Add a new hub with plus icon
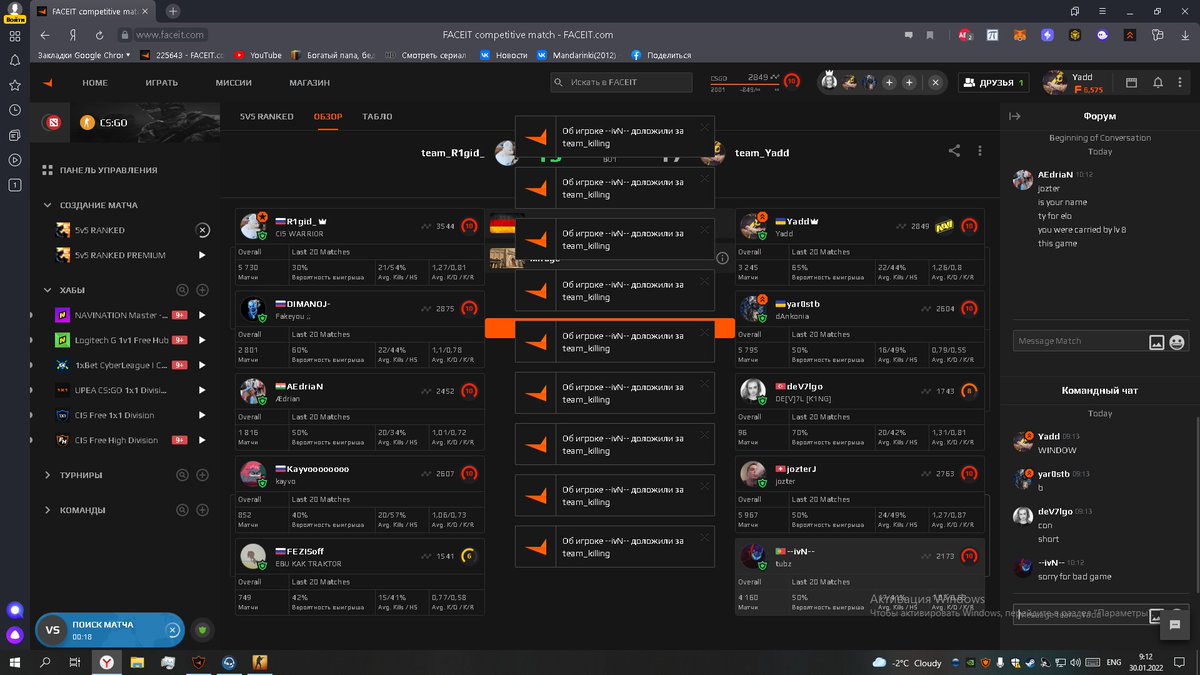Image resolution: width=1200 pixels, height=675 pixels. click(x=202, y=290)
